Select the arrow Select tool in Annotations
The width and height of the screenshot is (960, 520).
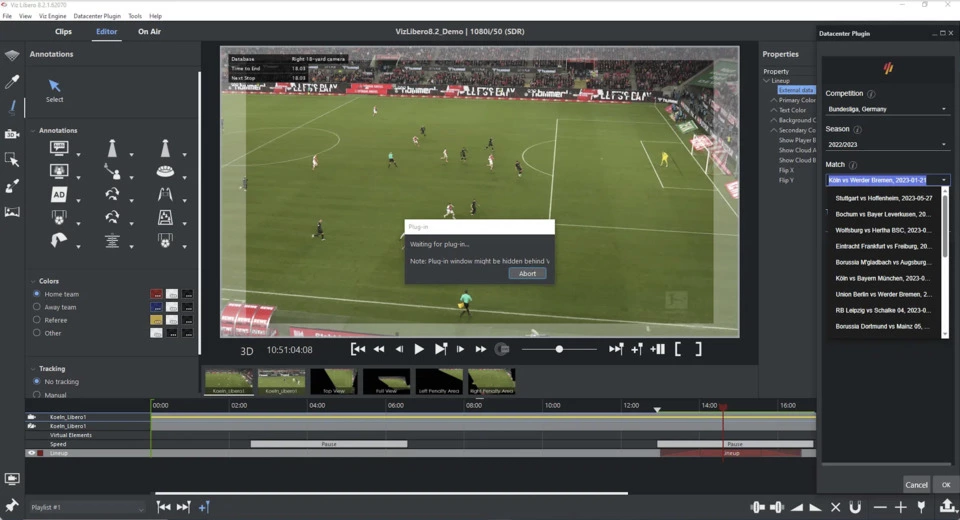point(54,88)
